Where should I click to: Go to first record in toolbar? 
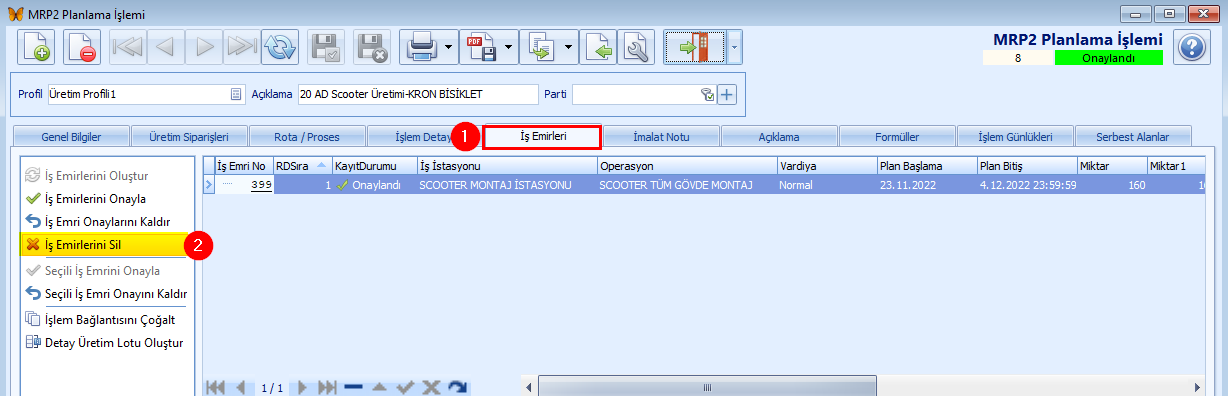tap(128, 47)
